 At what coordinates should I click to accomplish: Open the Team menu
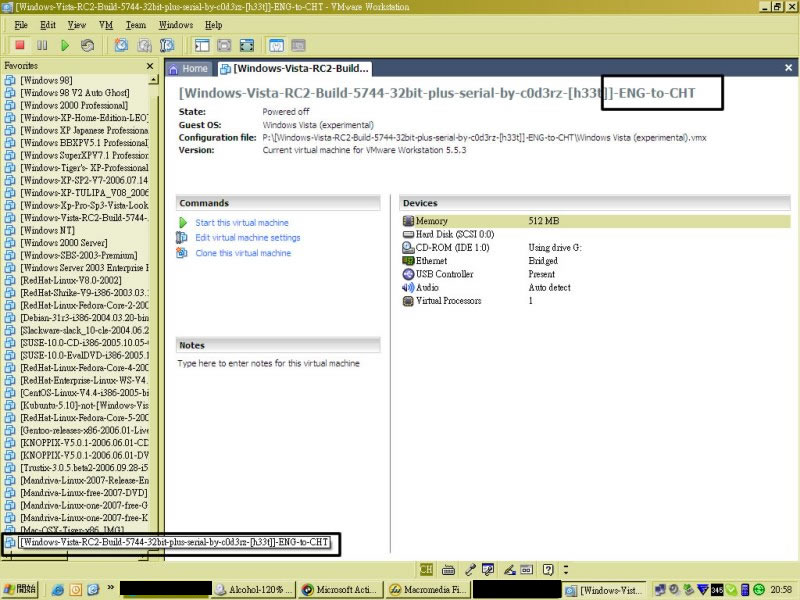tap(136, 24)
